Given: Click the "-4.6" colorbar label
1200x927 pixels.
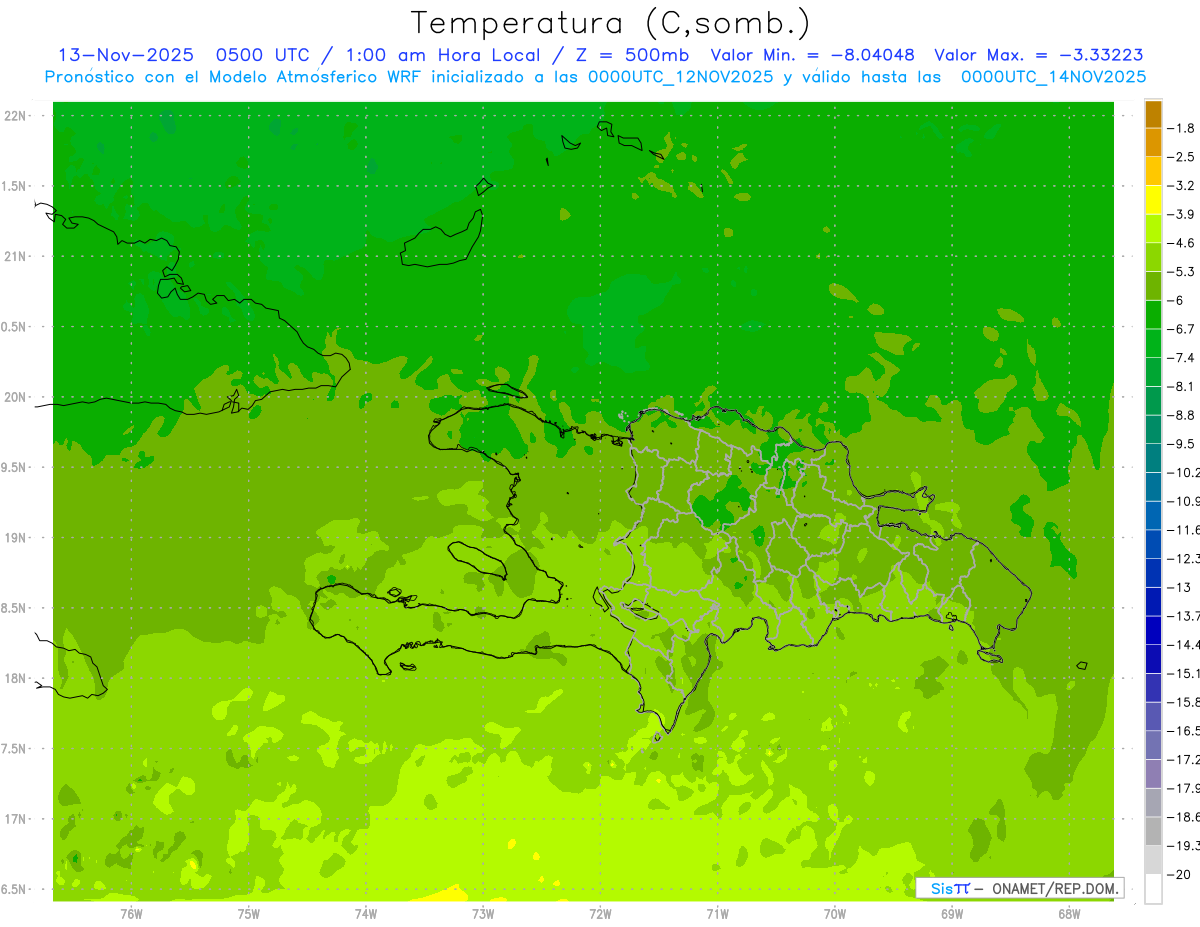Looking at the screenshot, I should pyautogui.click(x=1182, y=243).
